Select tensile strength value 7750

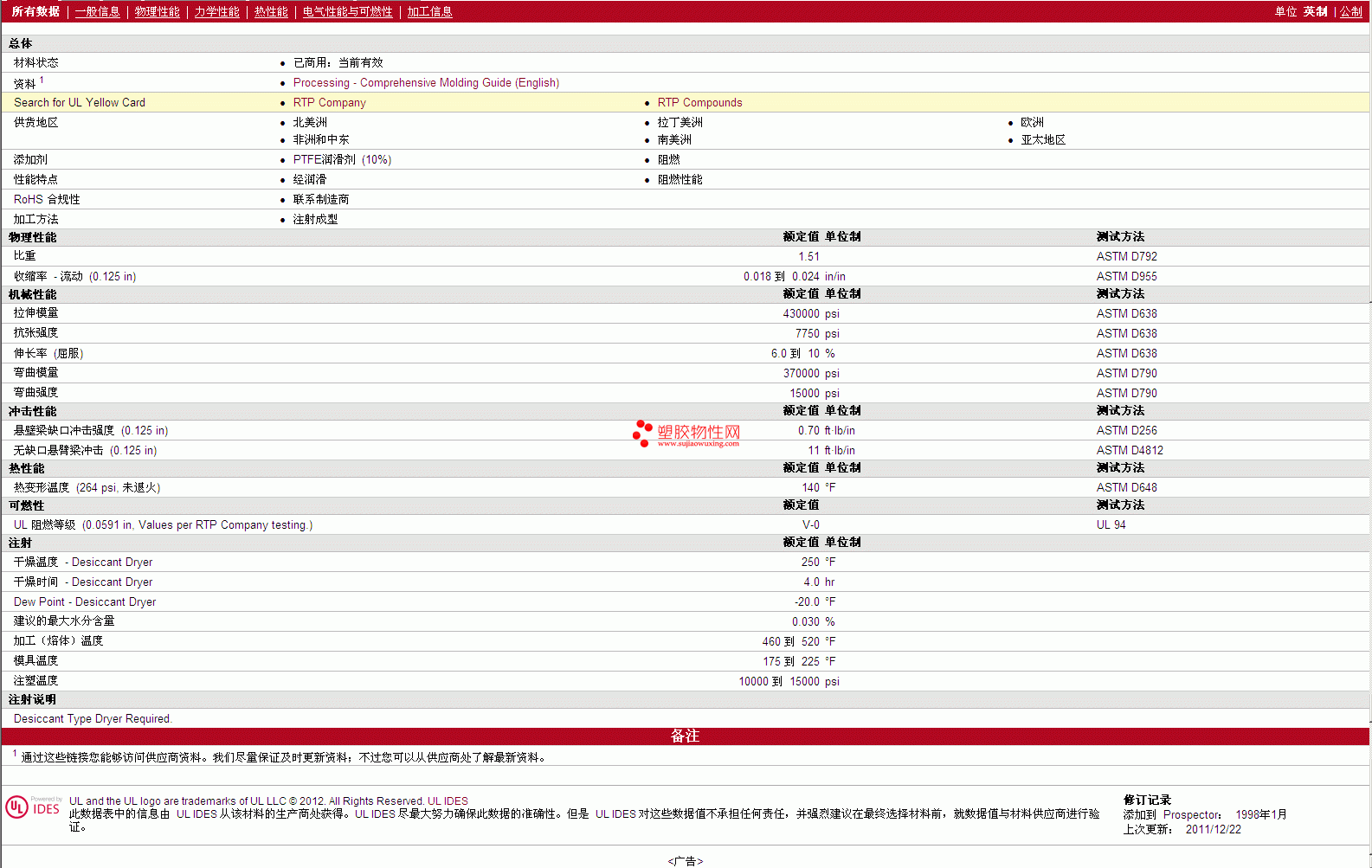tap(807, 334)
